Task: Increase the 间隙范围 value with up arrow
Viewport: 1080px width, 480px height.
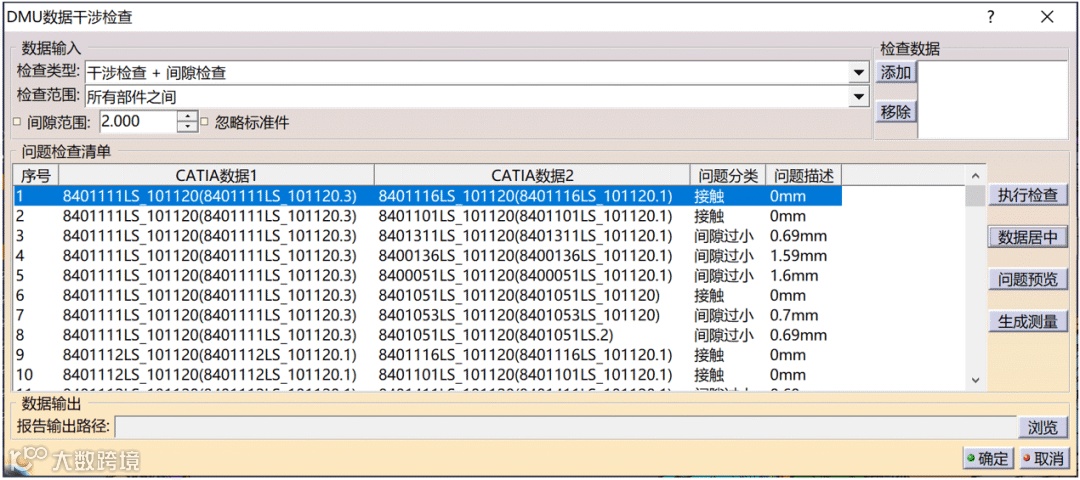Action: click(187, 116)
